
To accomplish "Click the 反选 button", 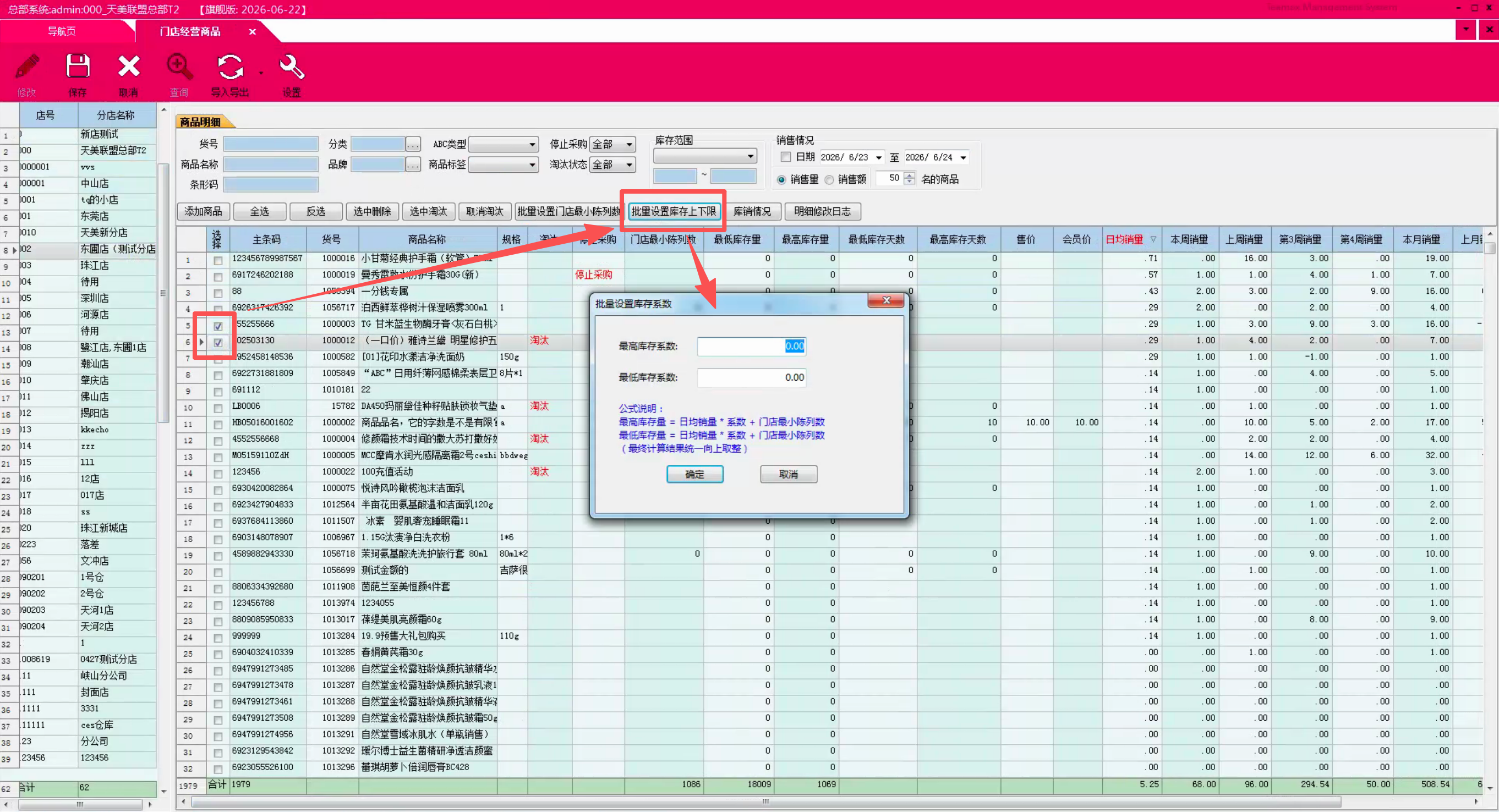I will click(316, 212).
